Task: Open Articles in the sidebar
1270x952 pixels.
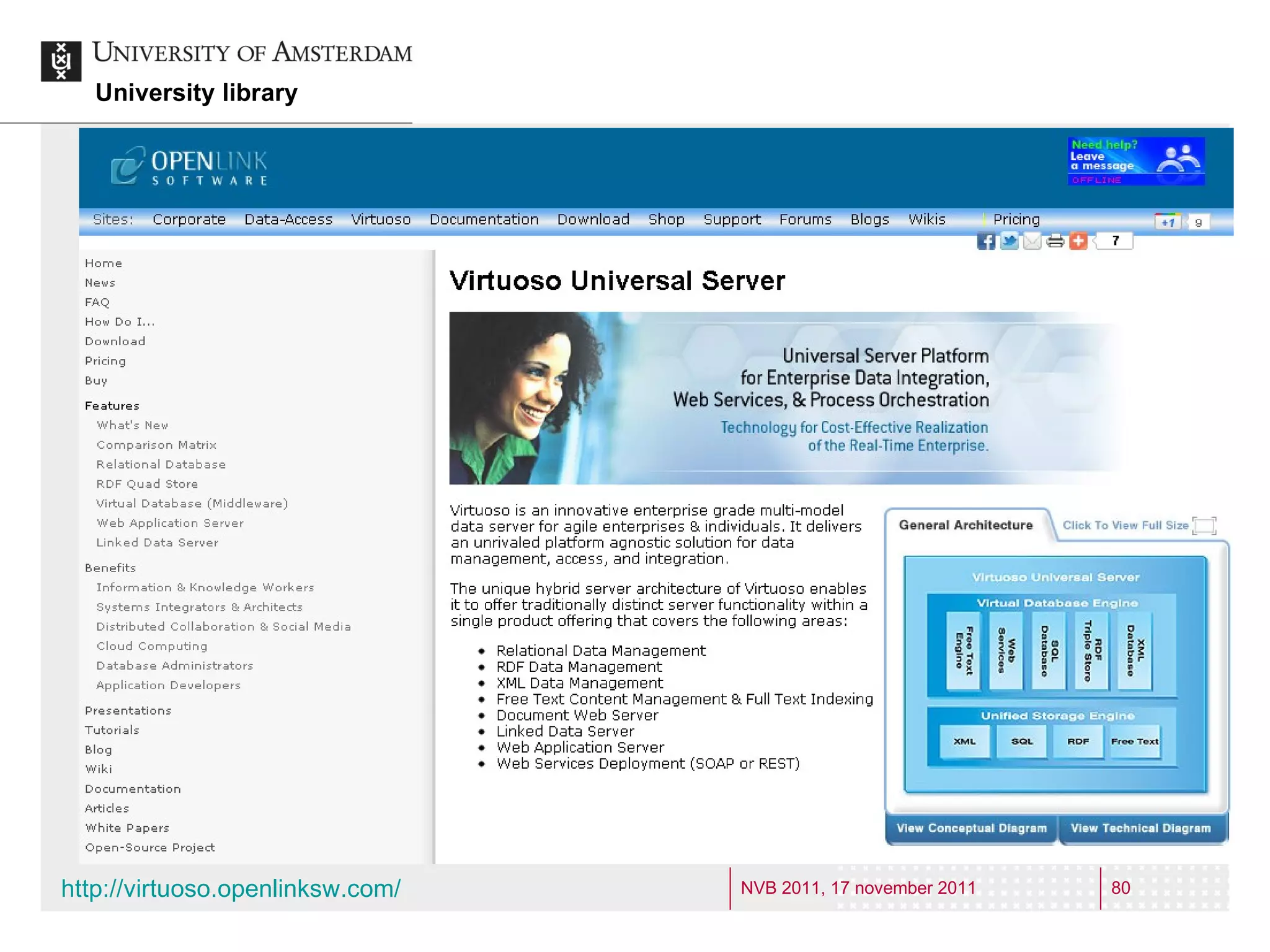Action: pyautogui.click(x=107, y=808)
